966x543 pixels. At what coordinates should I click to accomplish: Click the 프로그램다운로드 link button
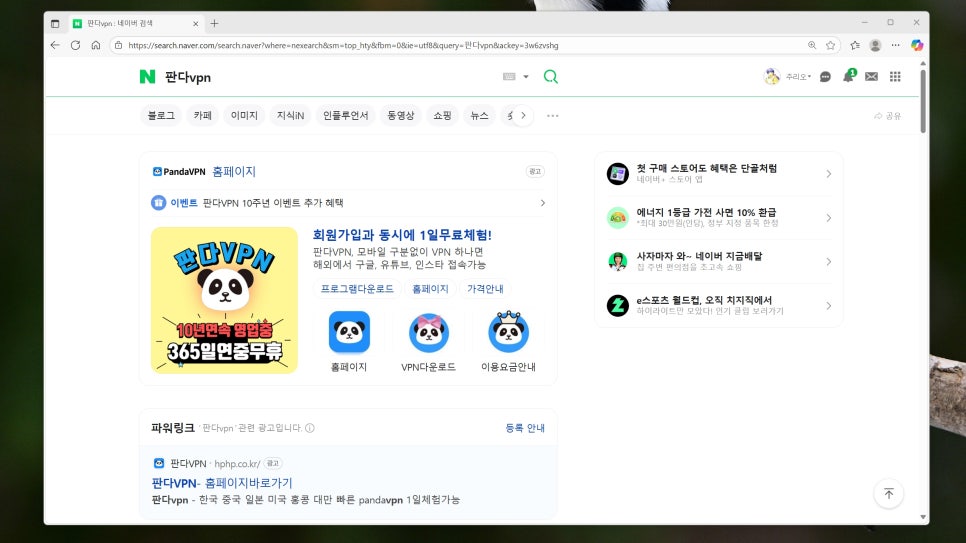[x=357, y=288]
